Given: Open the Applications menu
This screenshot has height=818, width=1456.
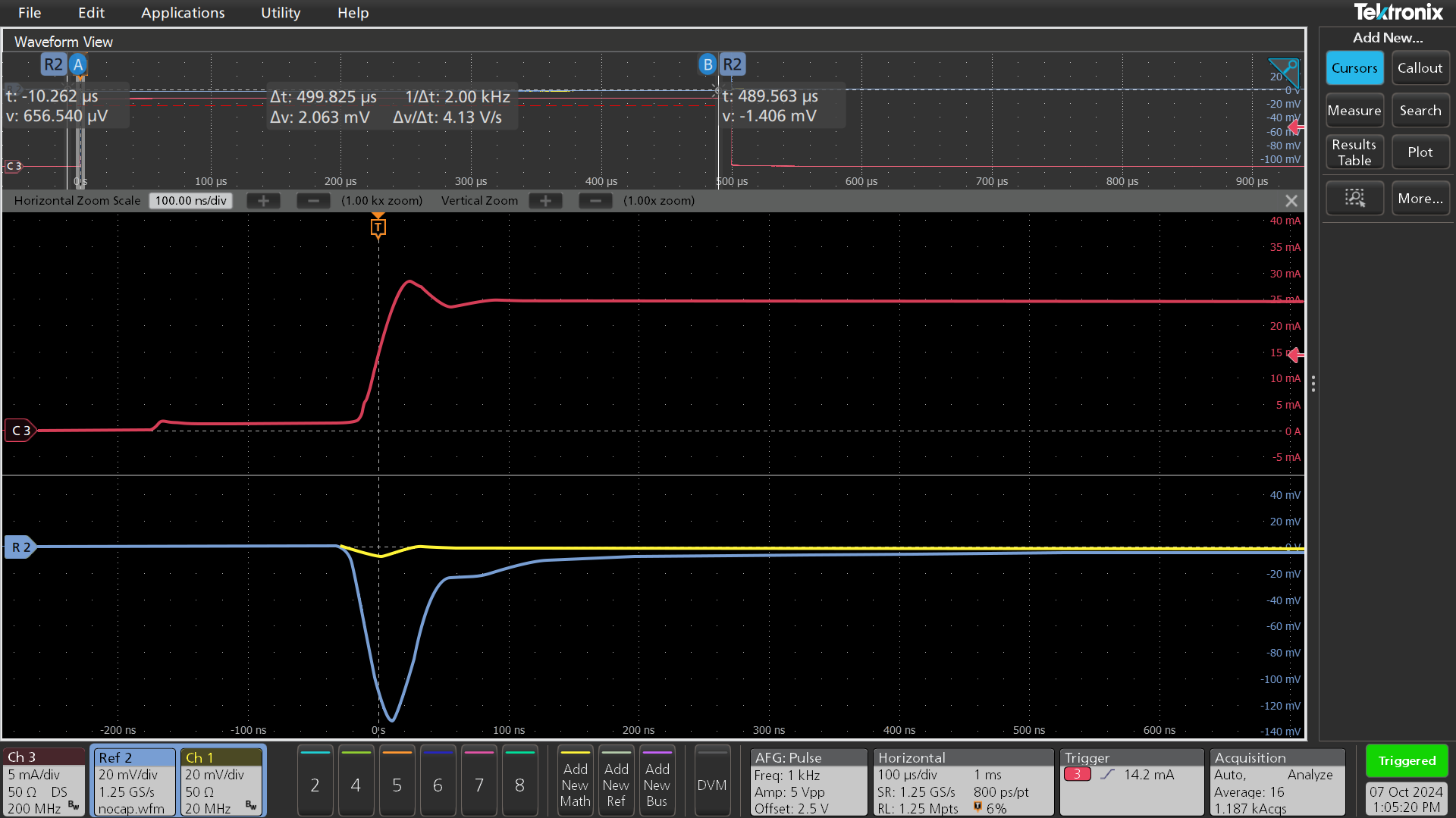Looking at the screenshot, I should click(x=183, y=13).
